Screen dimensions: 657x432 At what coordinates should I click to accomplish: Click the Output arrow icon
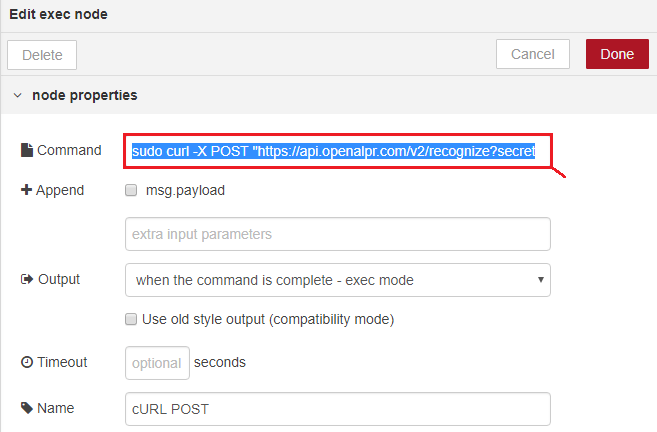[x=27, y=280]
